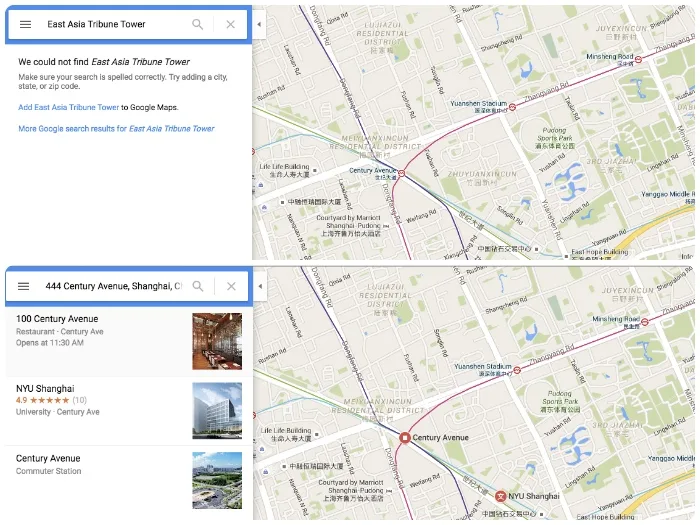Screen dimensions: 700x525
Task: Clear the East Asia Tribune Tower search text
Action: 231,24
